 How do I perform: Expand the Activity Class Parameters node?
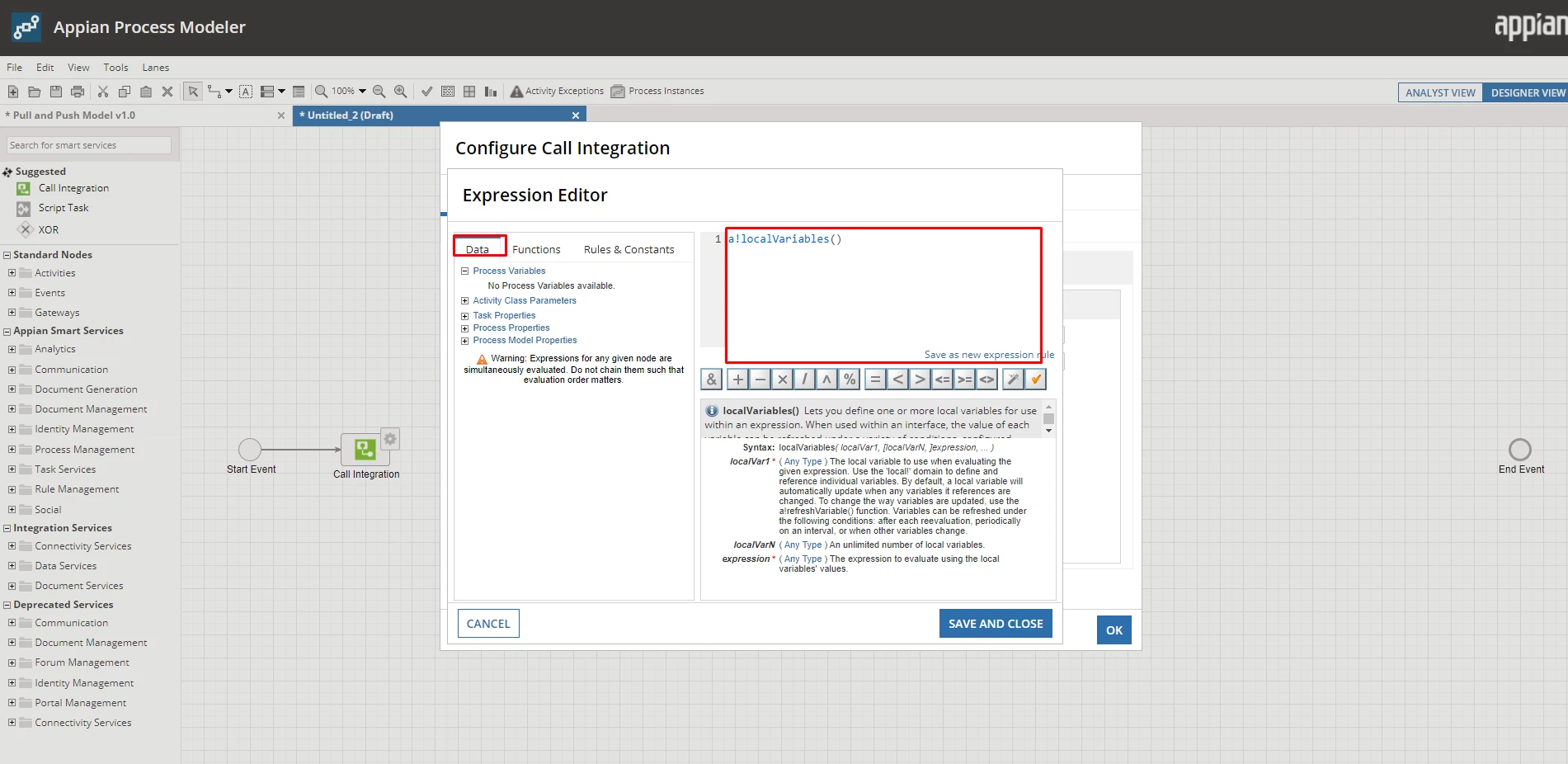click(x=464, y=301)
